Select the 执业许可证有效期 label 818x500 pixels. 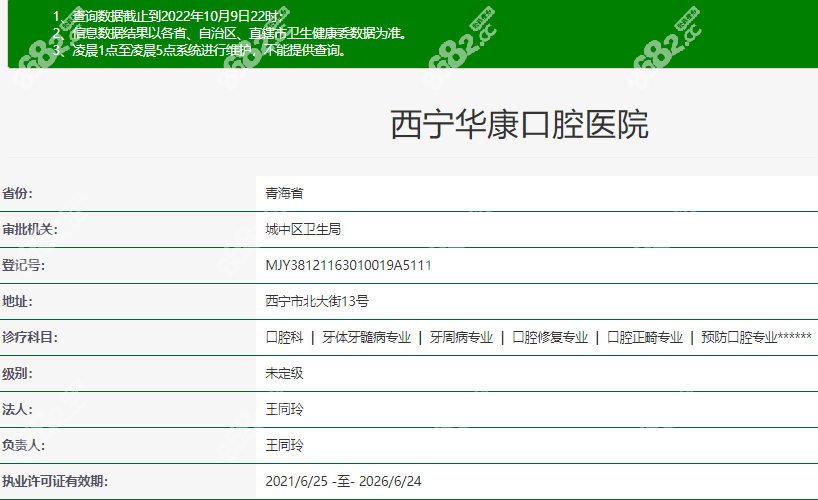pyautogui.click(x=55, y=481)
